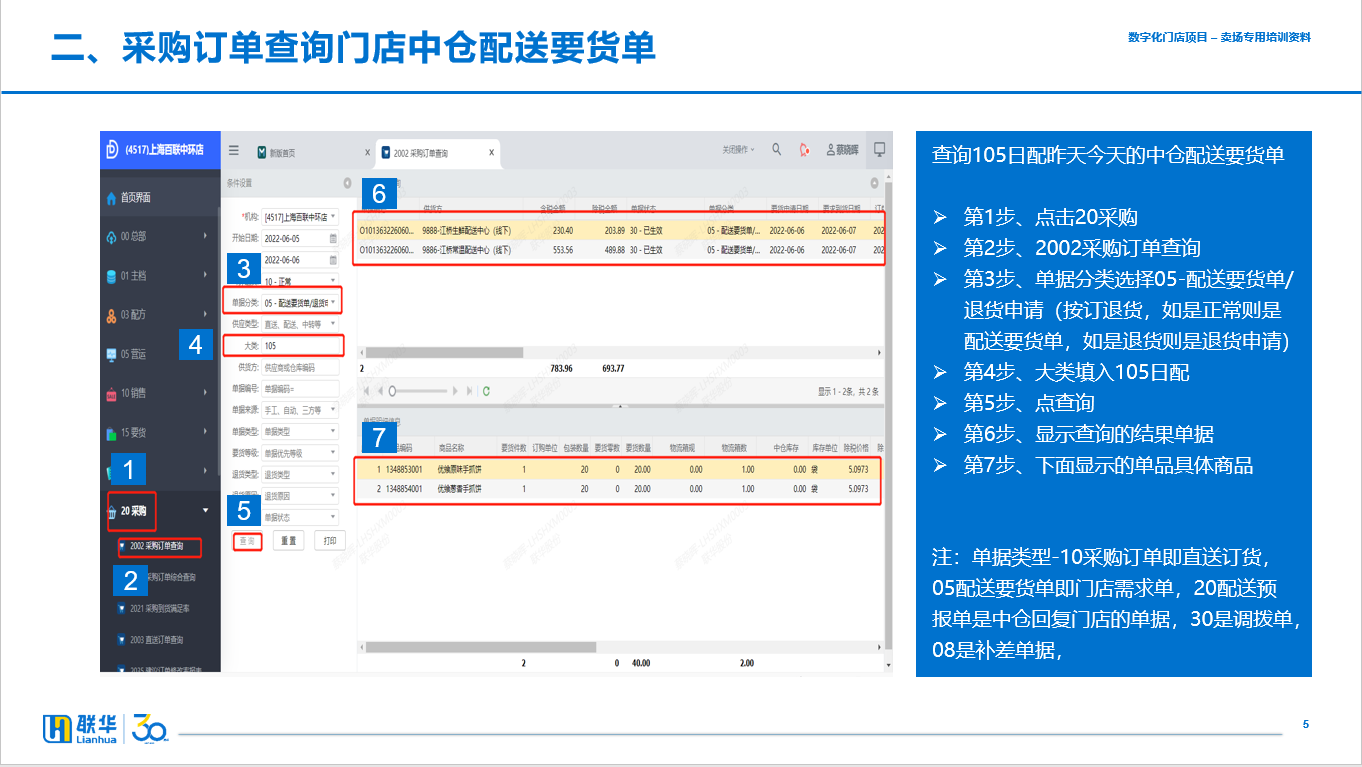Open the 单据分类 dropdown 05-配送要货单
This screenshot has width=1362, height=767.
point(300,302)
